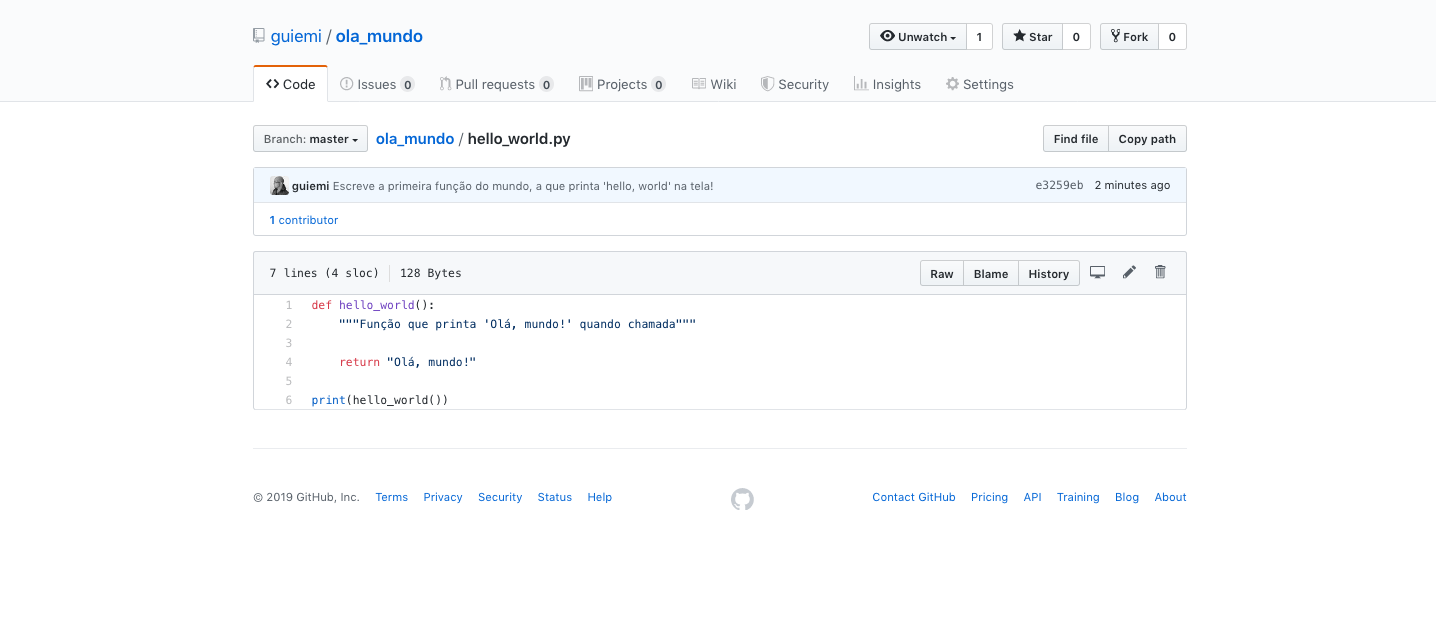
Task: Open the Wiki tab
Action: point(714,84)
